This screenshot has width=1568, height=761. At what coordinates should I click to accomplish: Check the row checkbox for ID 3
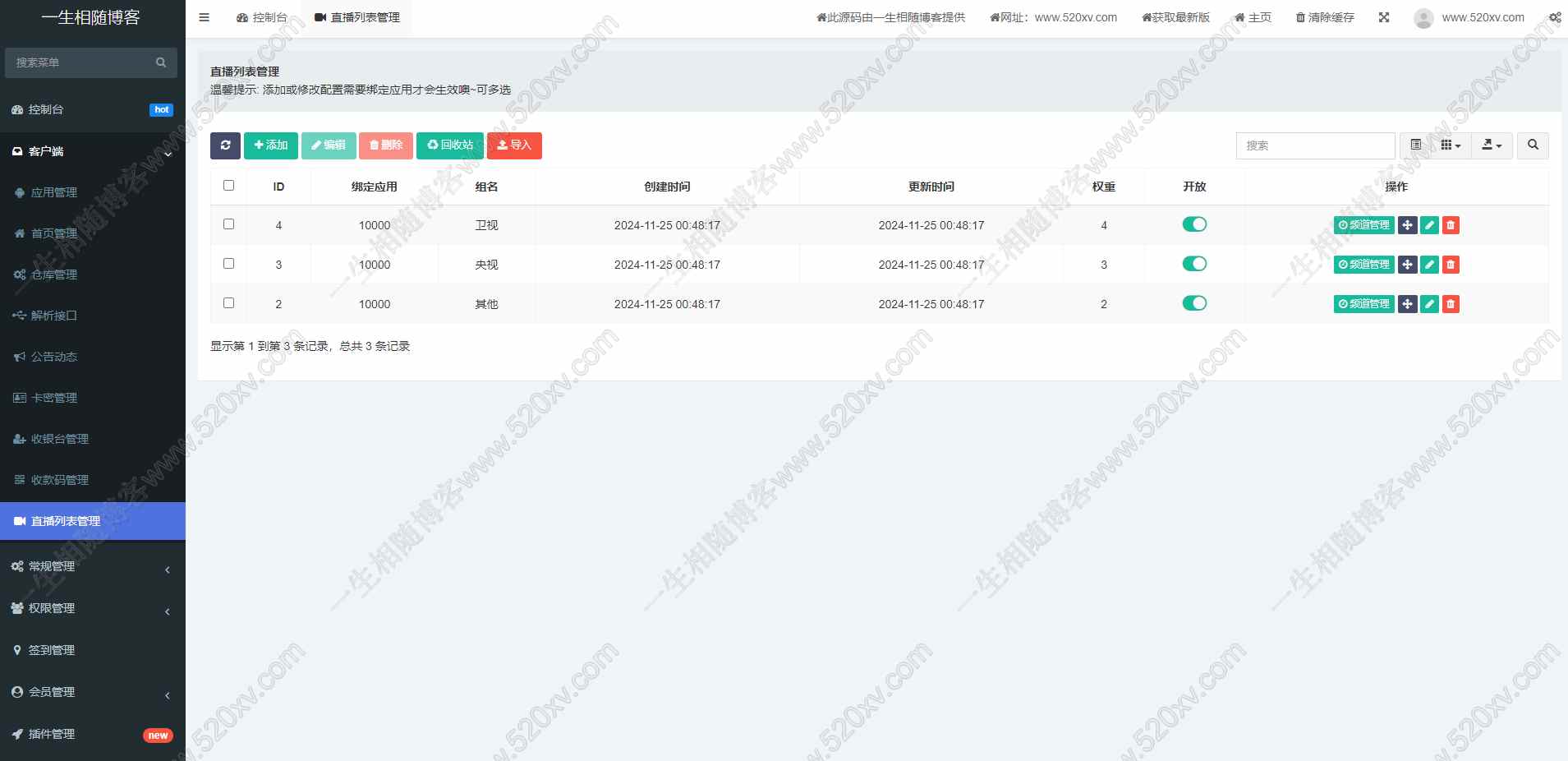(x=228, y=264)
